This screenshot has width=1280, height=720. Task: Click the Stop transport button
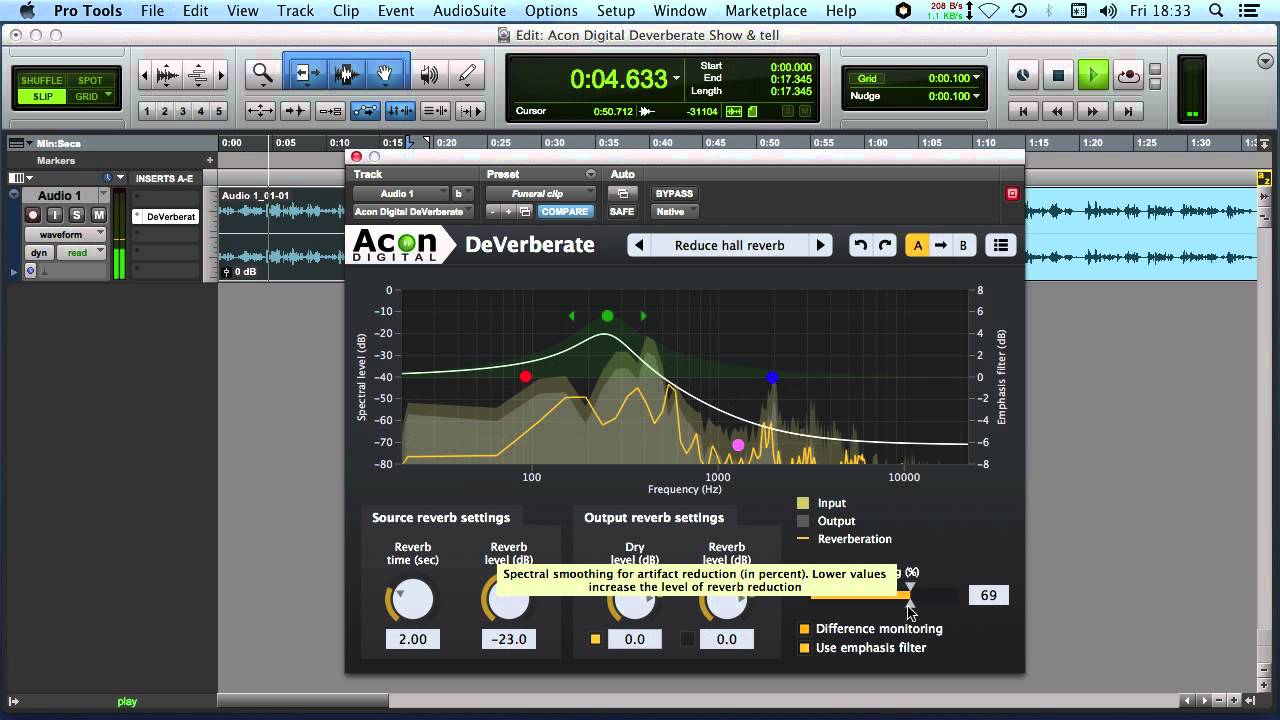click(x=1058, y=75)
